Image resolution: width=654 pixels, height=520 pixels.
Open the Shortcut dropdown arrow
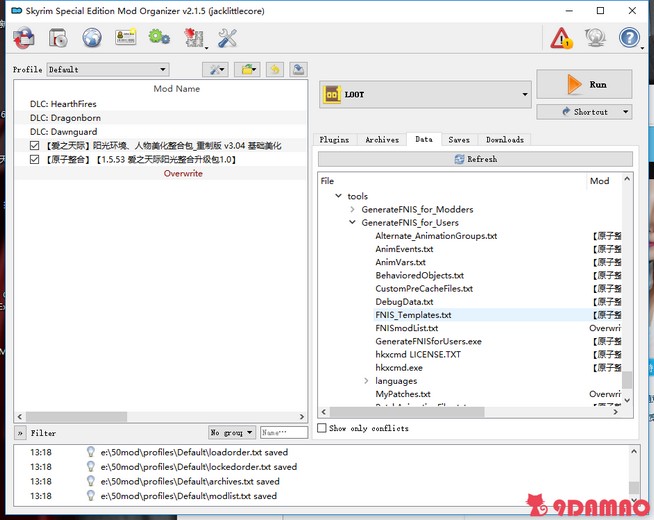626,112
